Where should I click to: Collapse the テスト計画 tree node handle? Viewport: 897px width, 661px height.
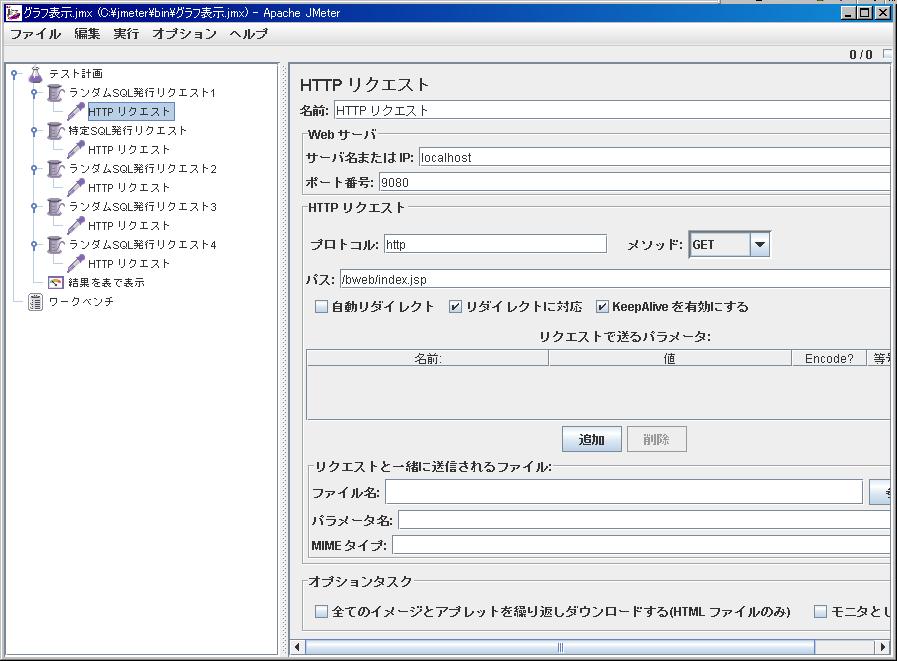tap(14, 74)
